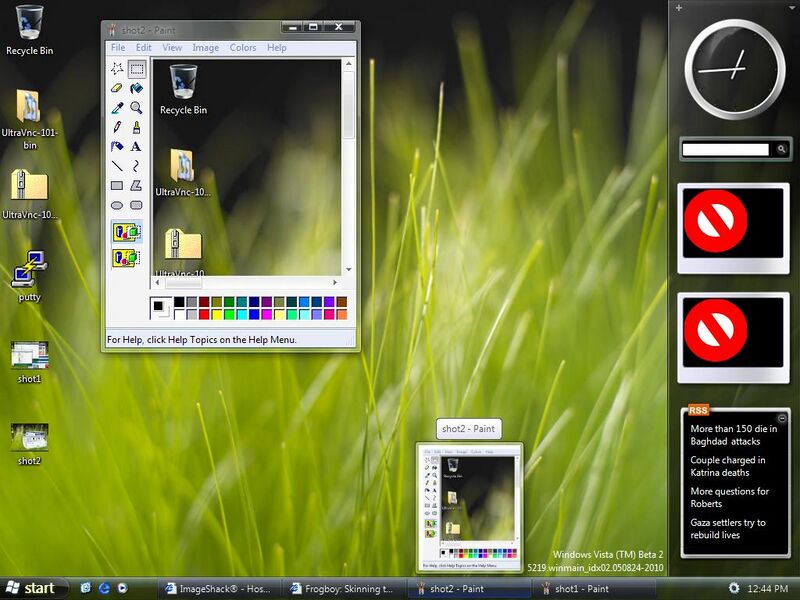Select the Ellipse shape tool
Viewport: 800px width, 600px height.
click(x=117, y=204)
